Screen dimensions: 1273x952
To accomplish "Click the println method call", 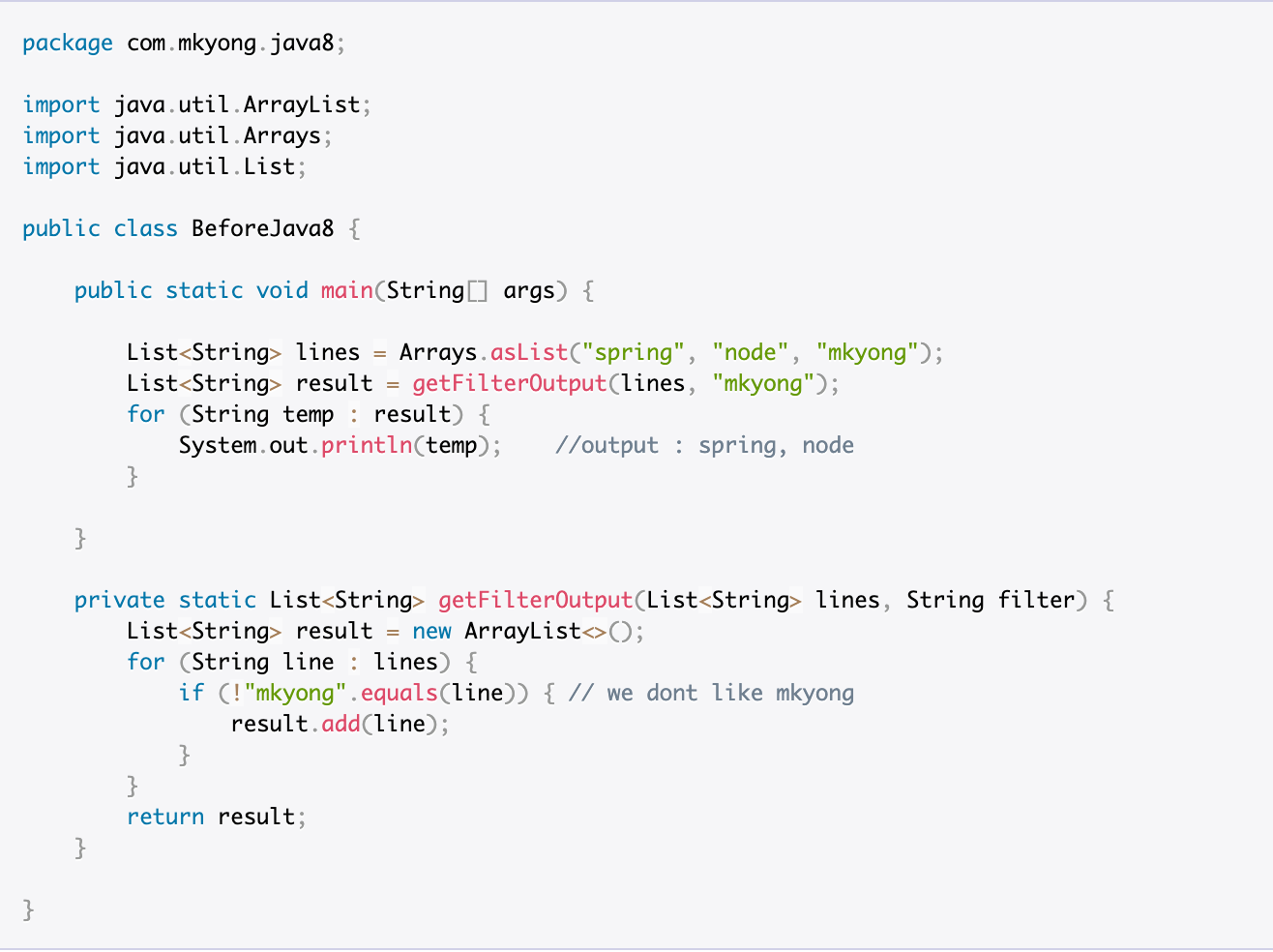I will coord(367,445).
